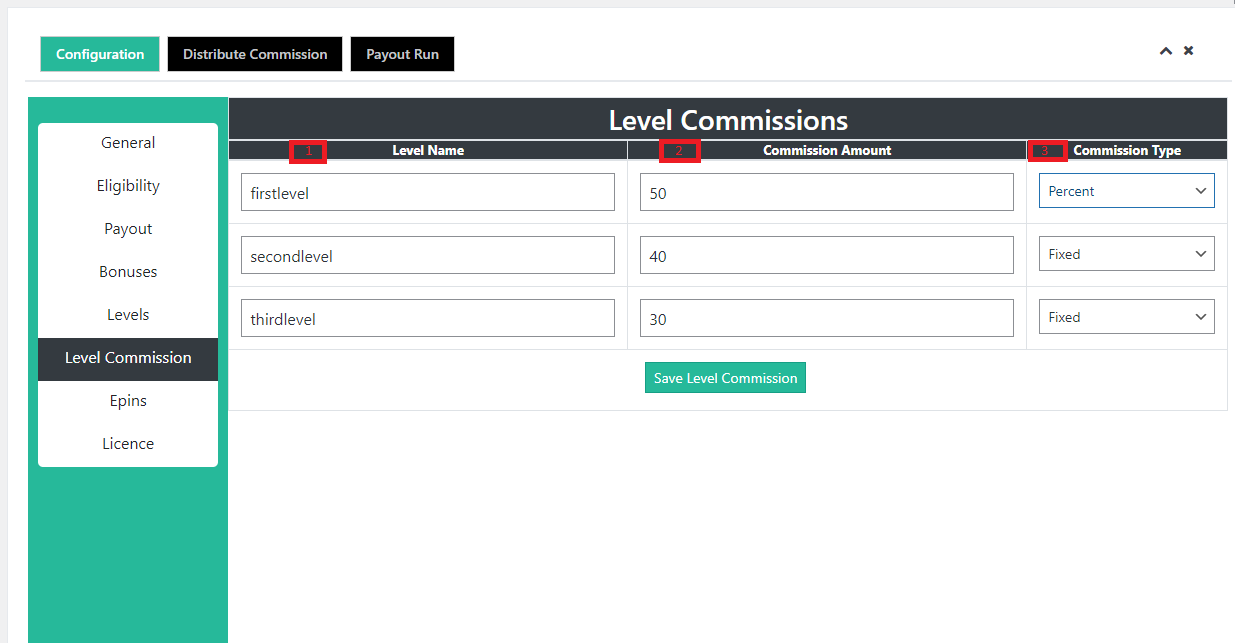Viewport: 1235px width, 643px height.
Task: Open the Configuration tab
Action: [100, 54]
